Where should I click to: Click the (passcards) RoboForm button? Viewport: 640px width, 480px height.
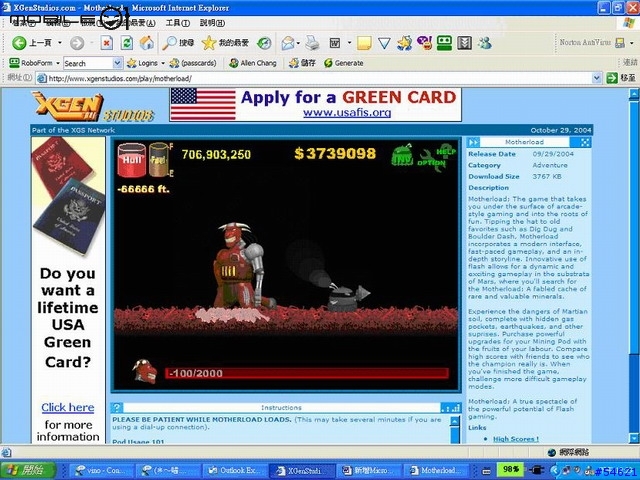[193, 63]
